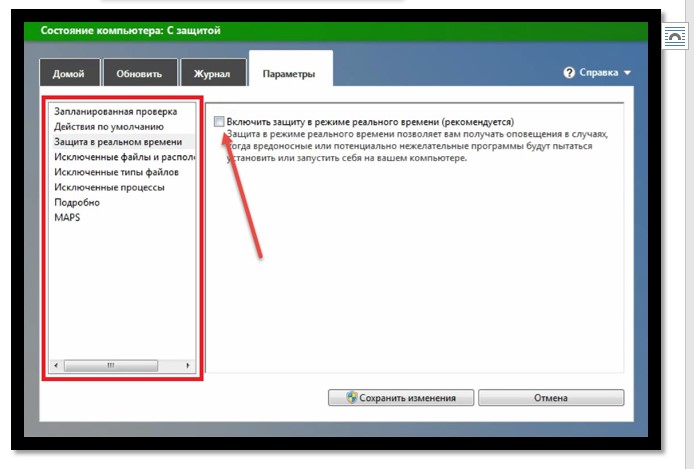The height and width of the screenshot is (469, 694).
Task: Go to the Журнал tab
Action: [213, 73]
